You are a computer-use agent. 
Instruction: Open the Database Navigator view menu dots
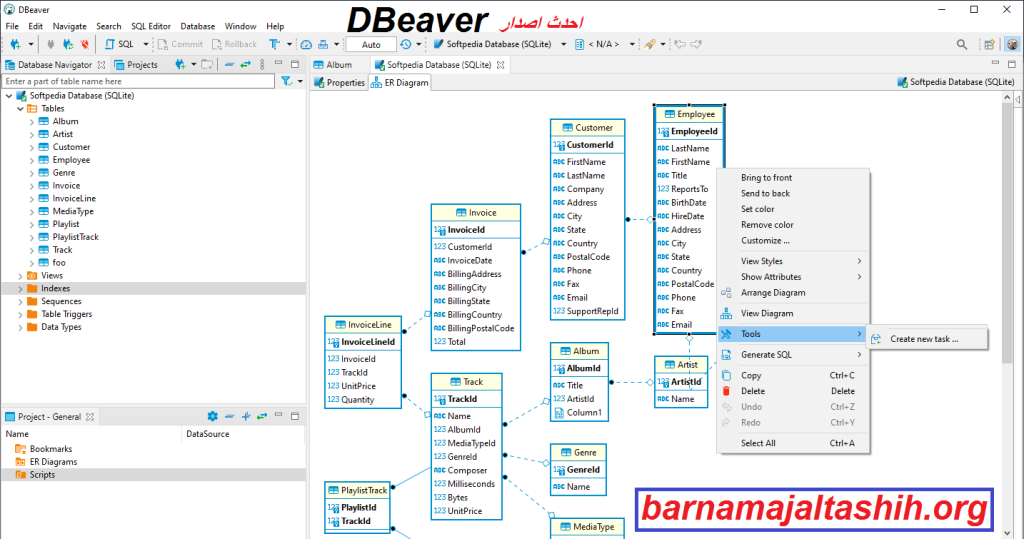(x=262, y=64)
